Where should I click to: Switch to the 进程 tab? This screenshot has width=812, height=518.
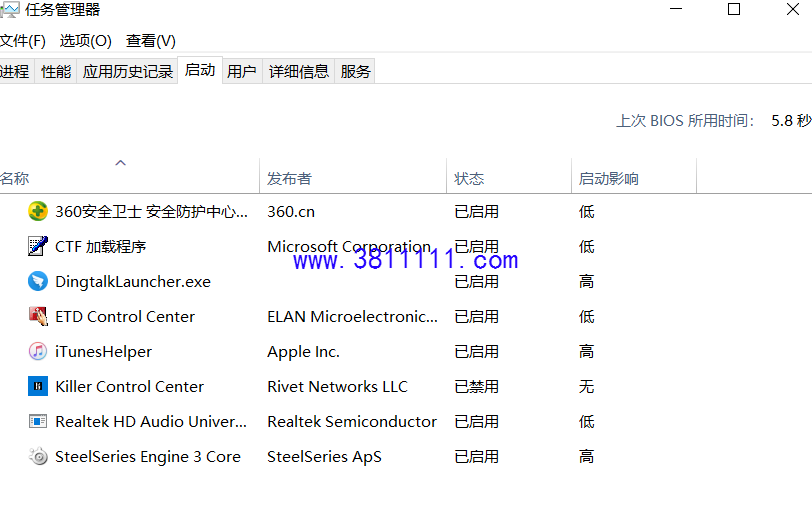click(15, 71)
